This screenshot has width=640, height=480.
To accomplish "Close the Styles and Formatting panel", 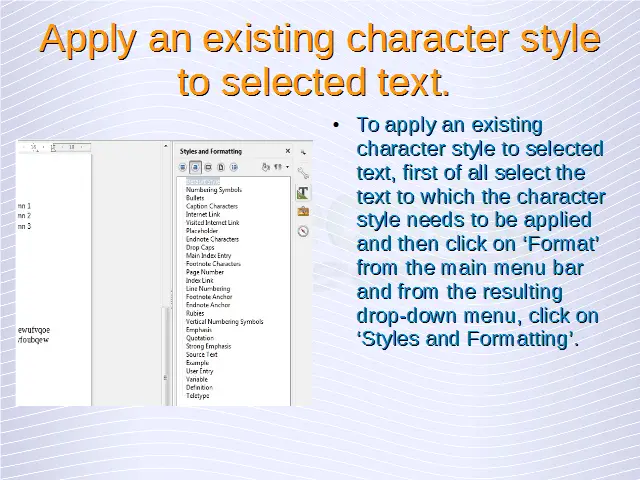I will click(288, 151).
